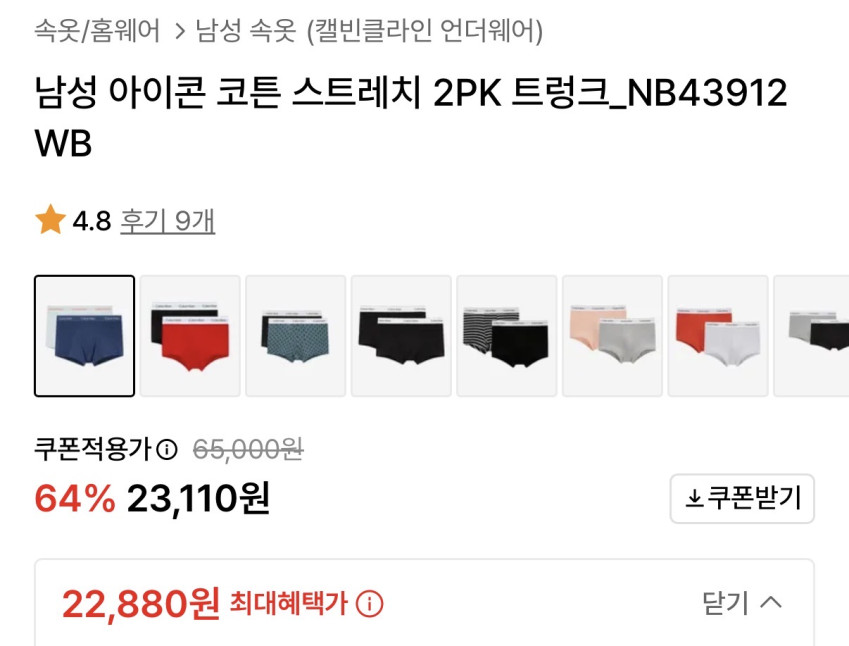The width and height of the screenshot is (849, 646).
Task: Click the orange star rating icon
Action: click(50, 220)
